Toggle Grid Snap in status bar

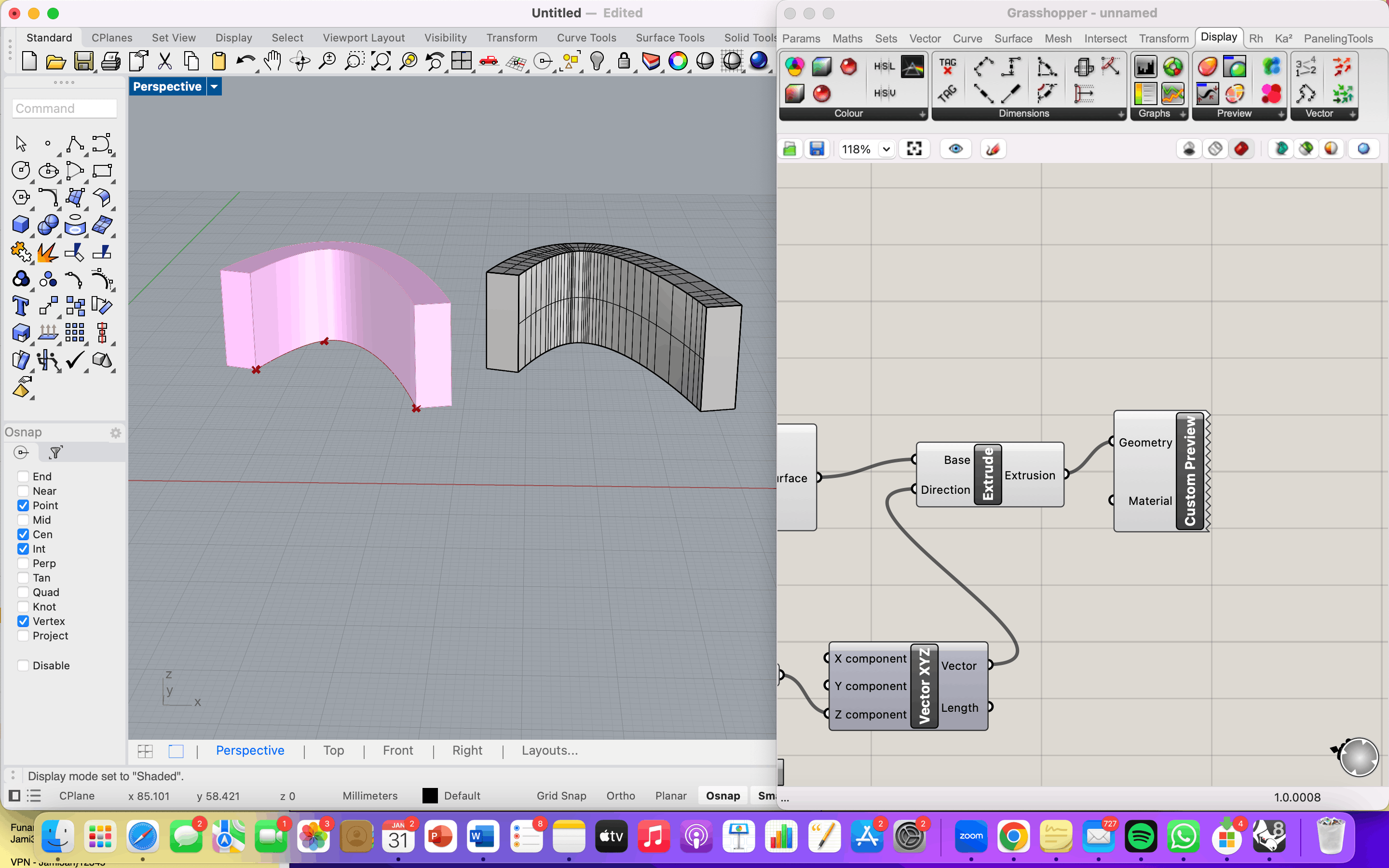[x=561, y=796]
